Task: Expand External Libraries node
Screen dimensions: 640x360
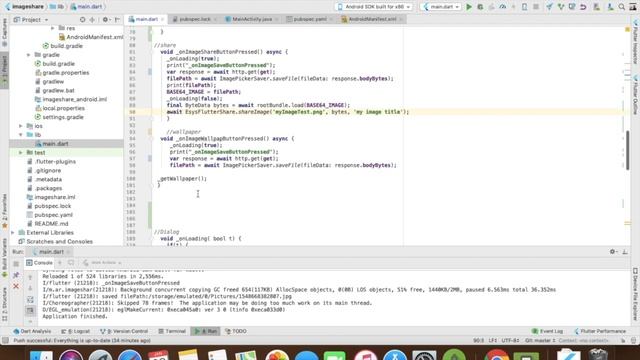Action: (13, 233)
